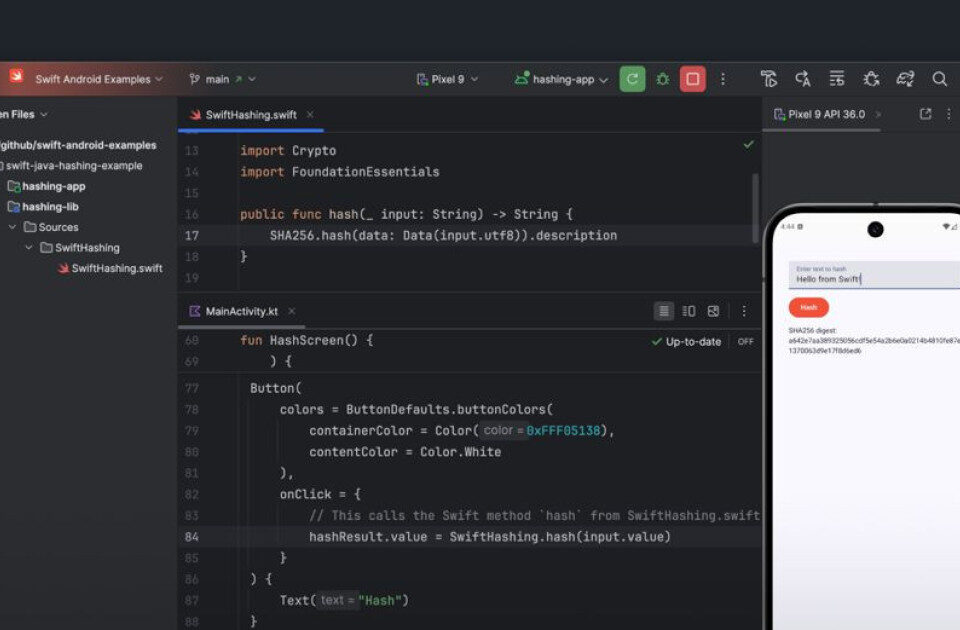
Task: Open the hashing-app run configuration dropdown
Action: [x=561, y=79]
